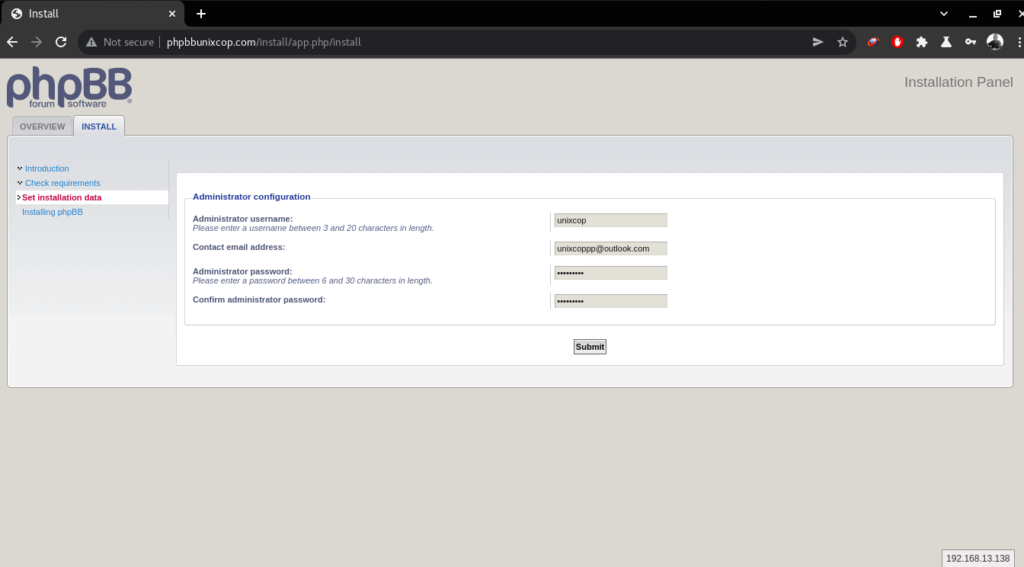Open a new browser tab
This screenshot has width=1024, height=567.
(x=201, y=14)
